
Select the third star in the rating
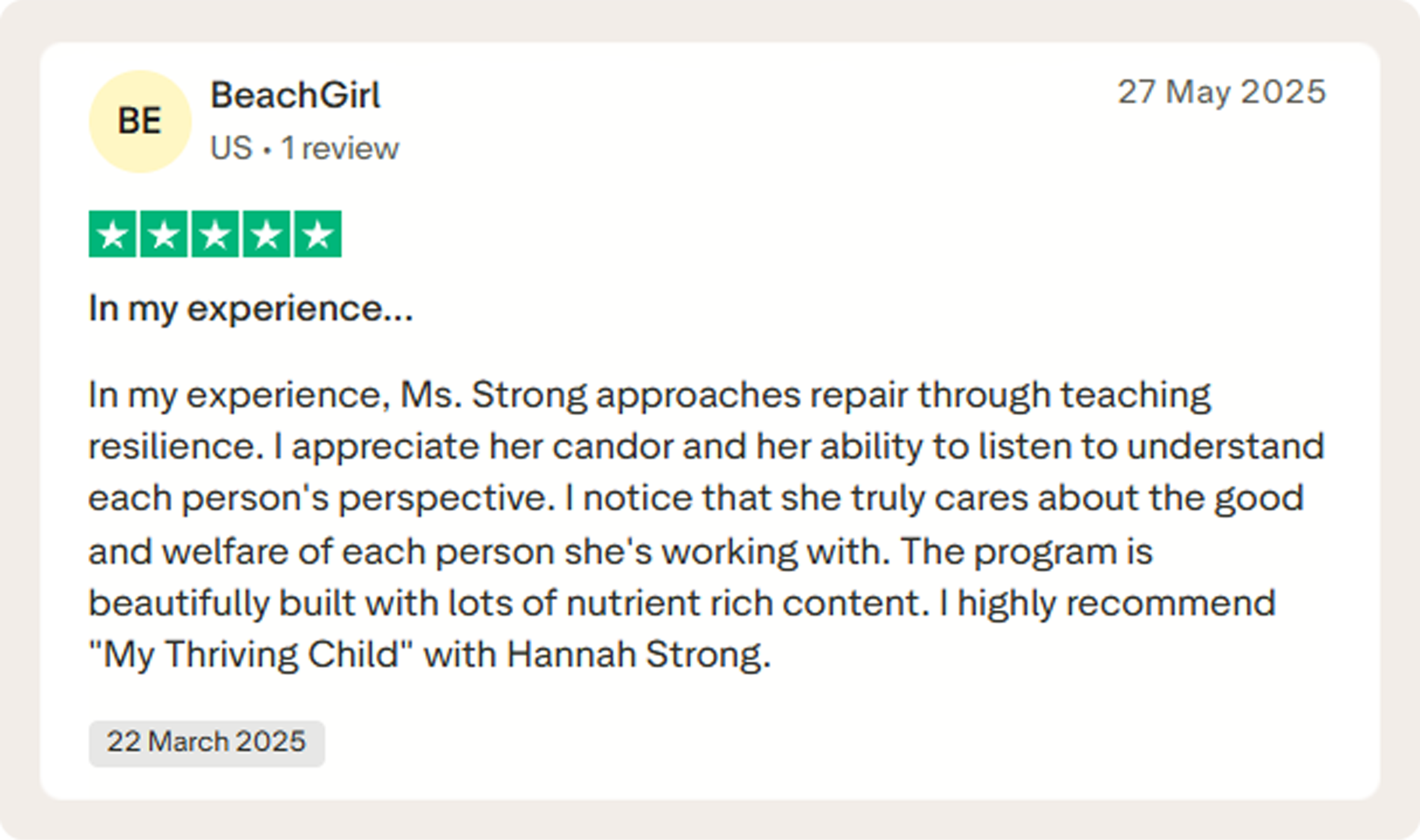[x=215, y=234]
